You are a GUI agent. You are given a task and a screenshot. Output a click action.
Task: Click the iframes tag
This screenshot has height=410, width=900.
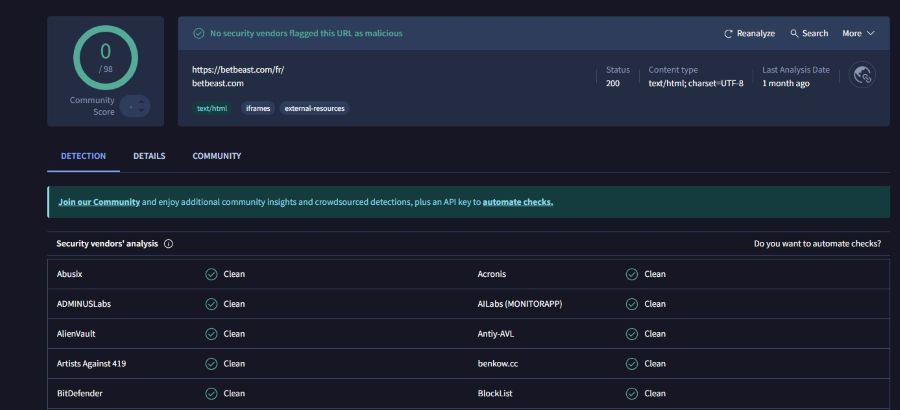pos(258,108)
